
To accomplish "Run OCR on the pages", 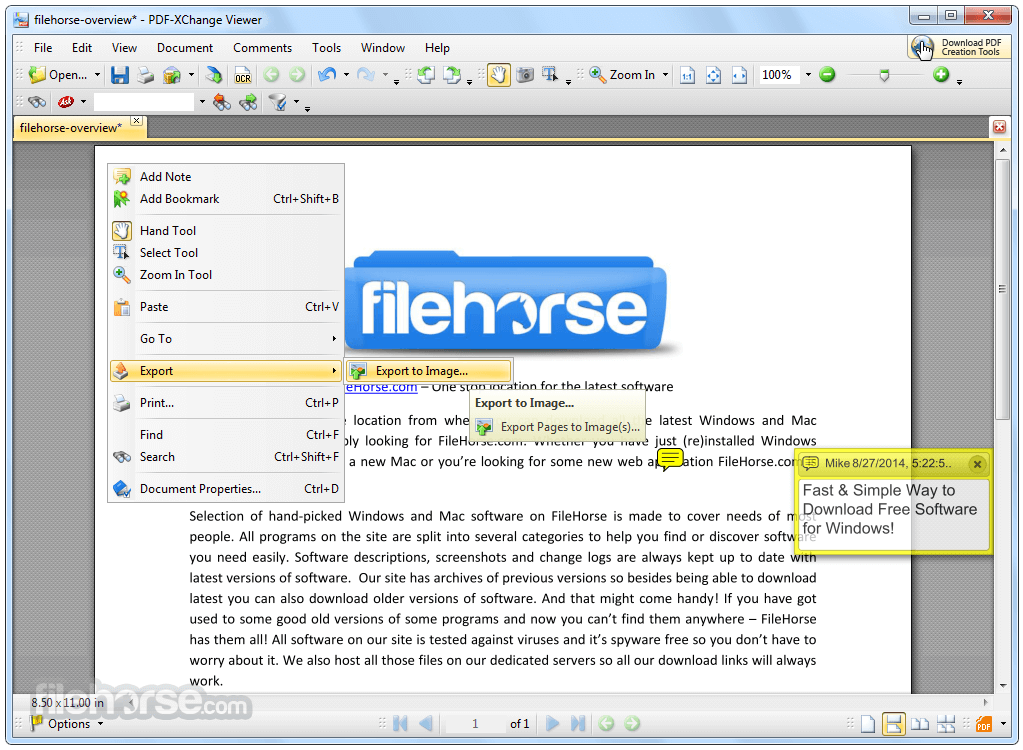I will click(243, 75).
